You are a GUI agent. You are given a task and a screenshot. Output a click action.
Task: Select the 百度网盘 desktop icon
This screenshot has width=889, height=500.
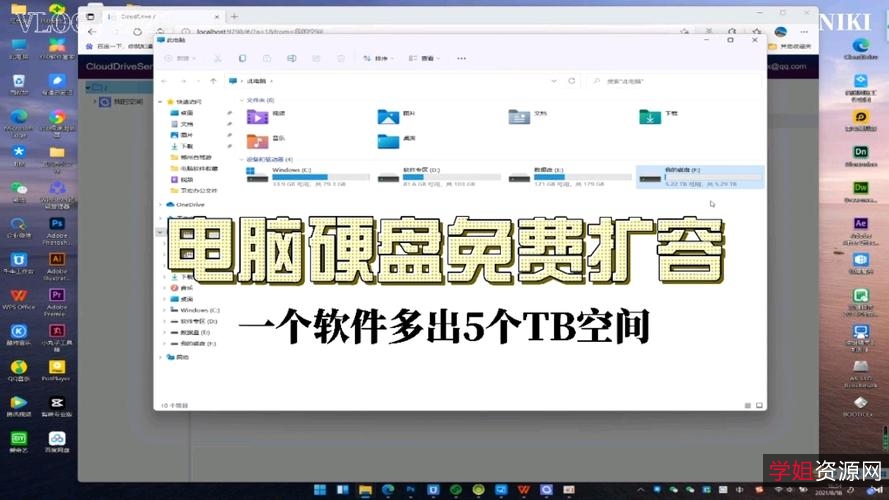pos(57,442)
